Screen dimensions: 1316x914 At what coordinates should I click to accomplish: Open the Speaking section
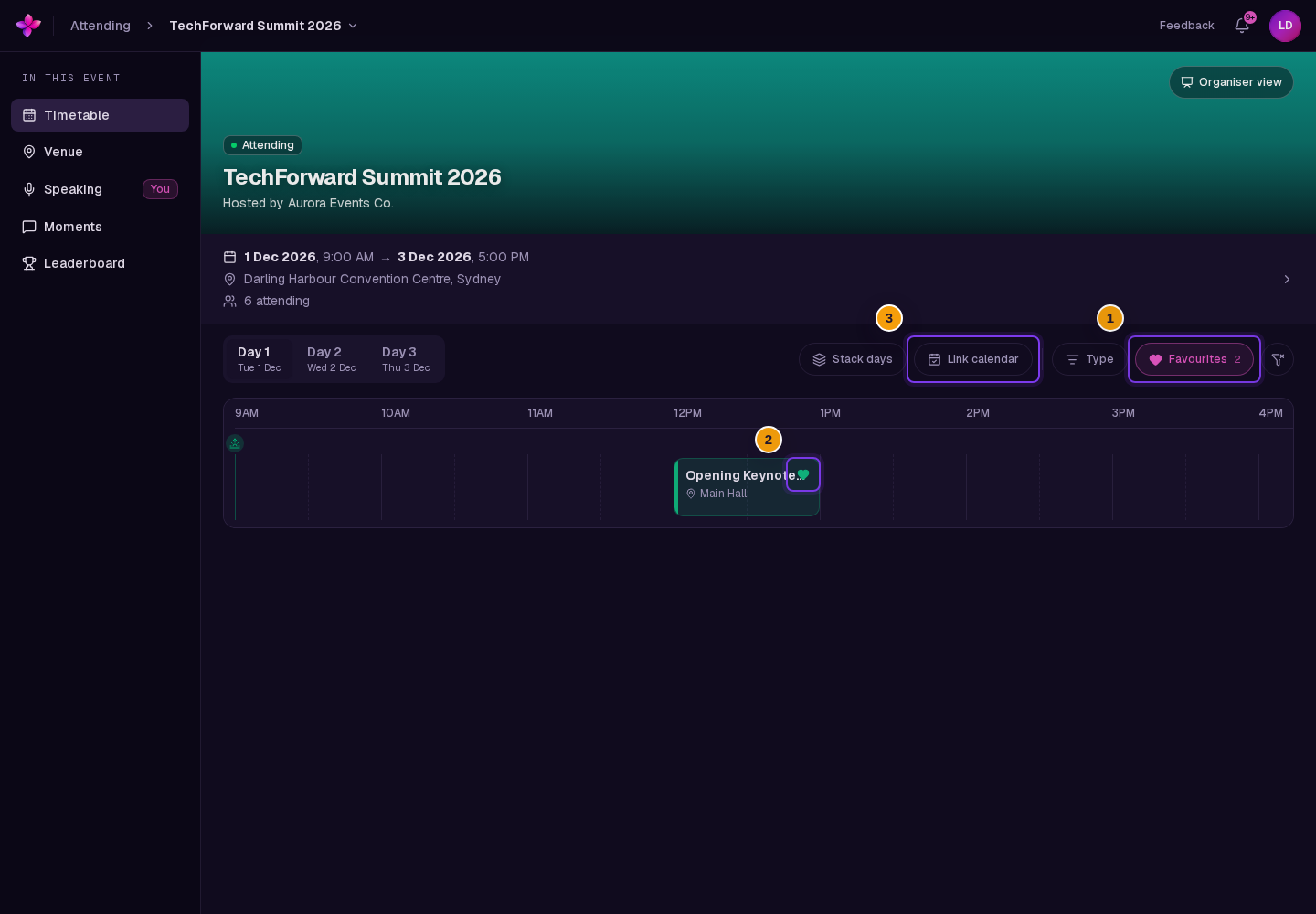[x=100, y=189]
